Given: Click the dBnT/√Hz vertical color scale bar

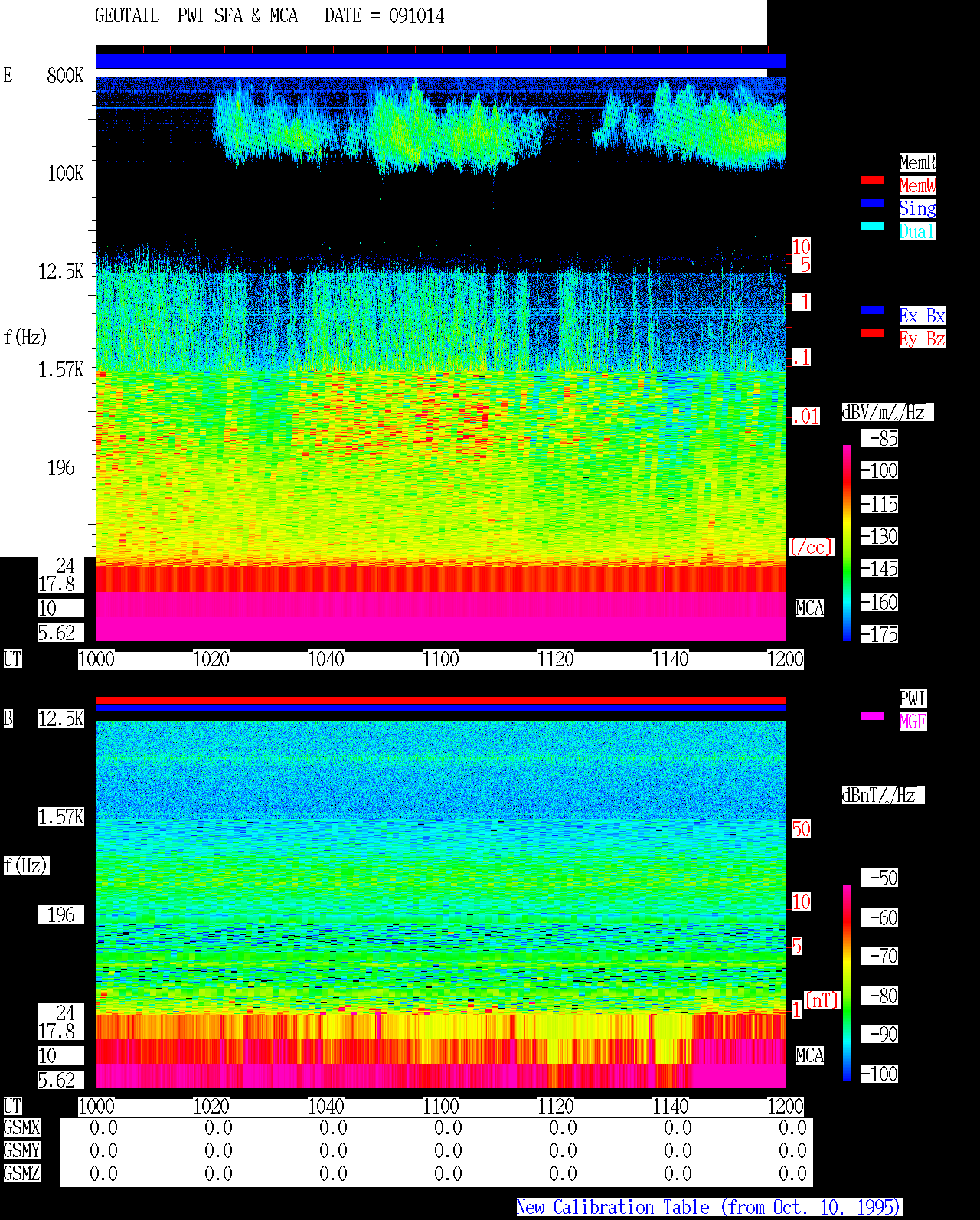Looking at the screenshot, I should click(x=847, y=983).
